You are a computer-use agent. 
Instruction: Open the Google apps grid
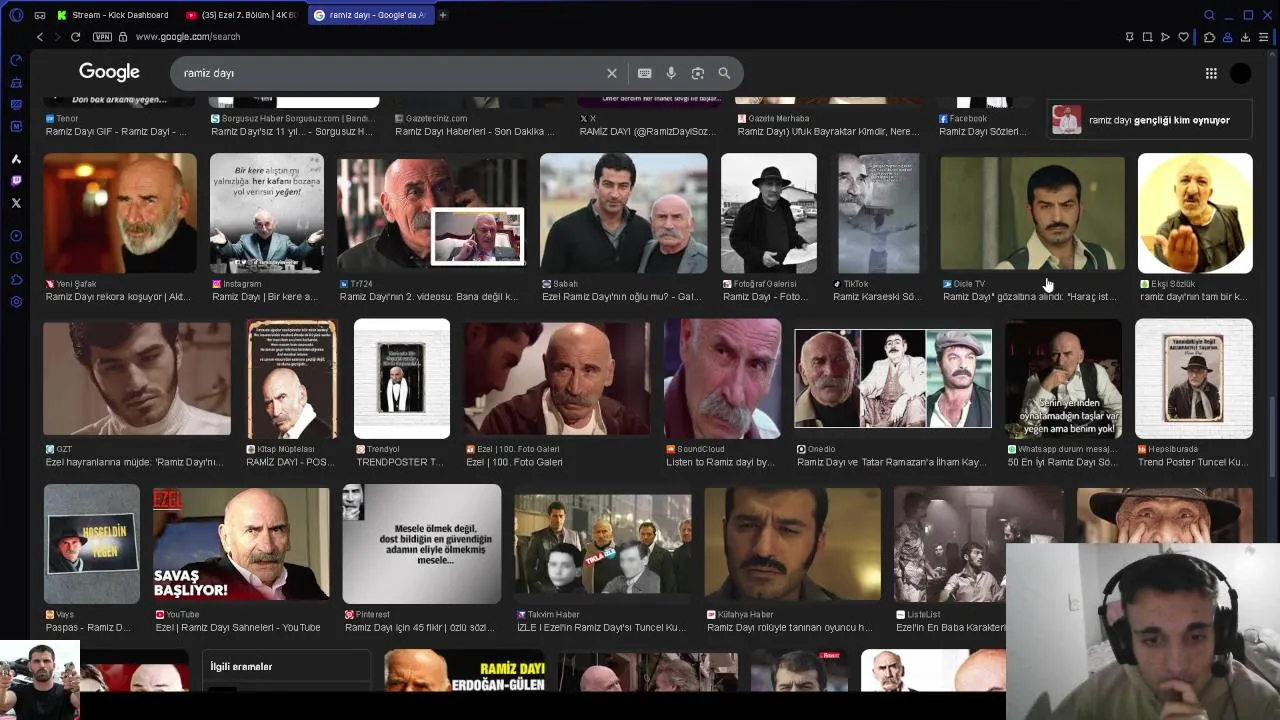[1211, 73]
